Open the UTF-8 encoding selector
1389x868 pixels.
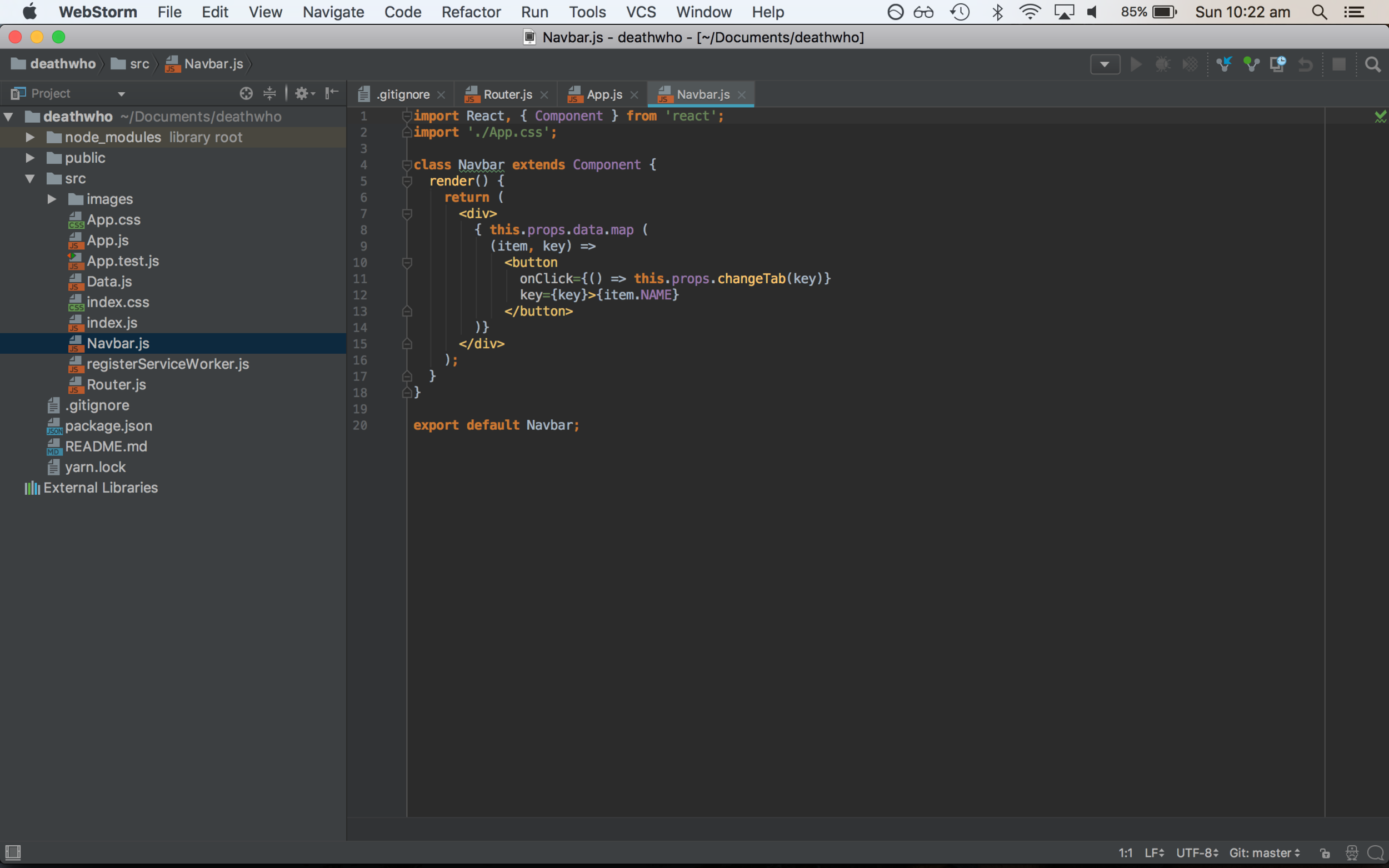(1197, 852)
